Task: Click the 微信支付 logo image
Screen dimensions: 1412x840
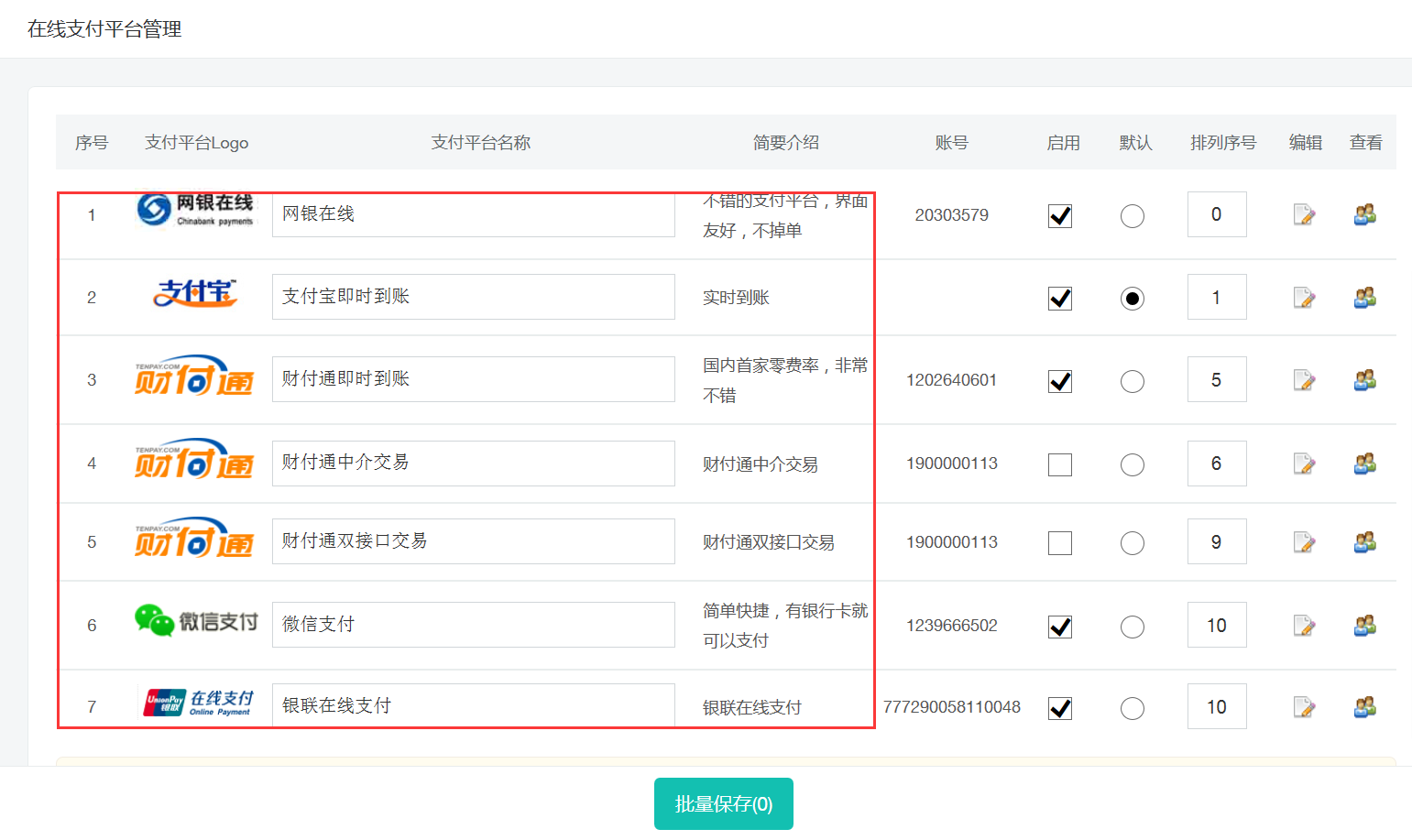Action: tap(195, 621)
